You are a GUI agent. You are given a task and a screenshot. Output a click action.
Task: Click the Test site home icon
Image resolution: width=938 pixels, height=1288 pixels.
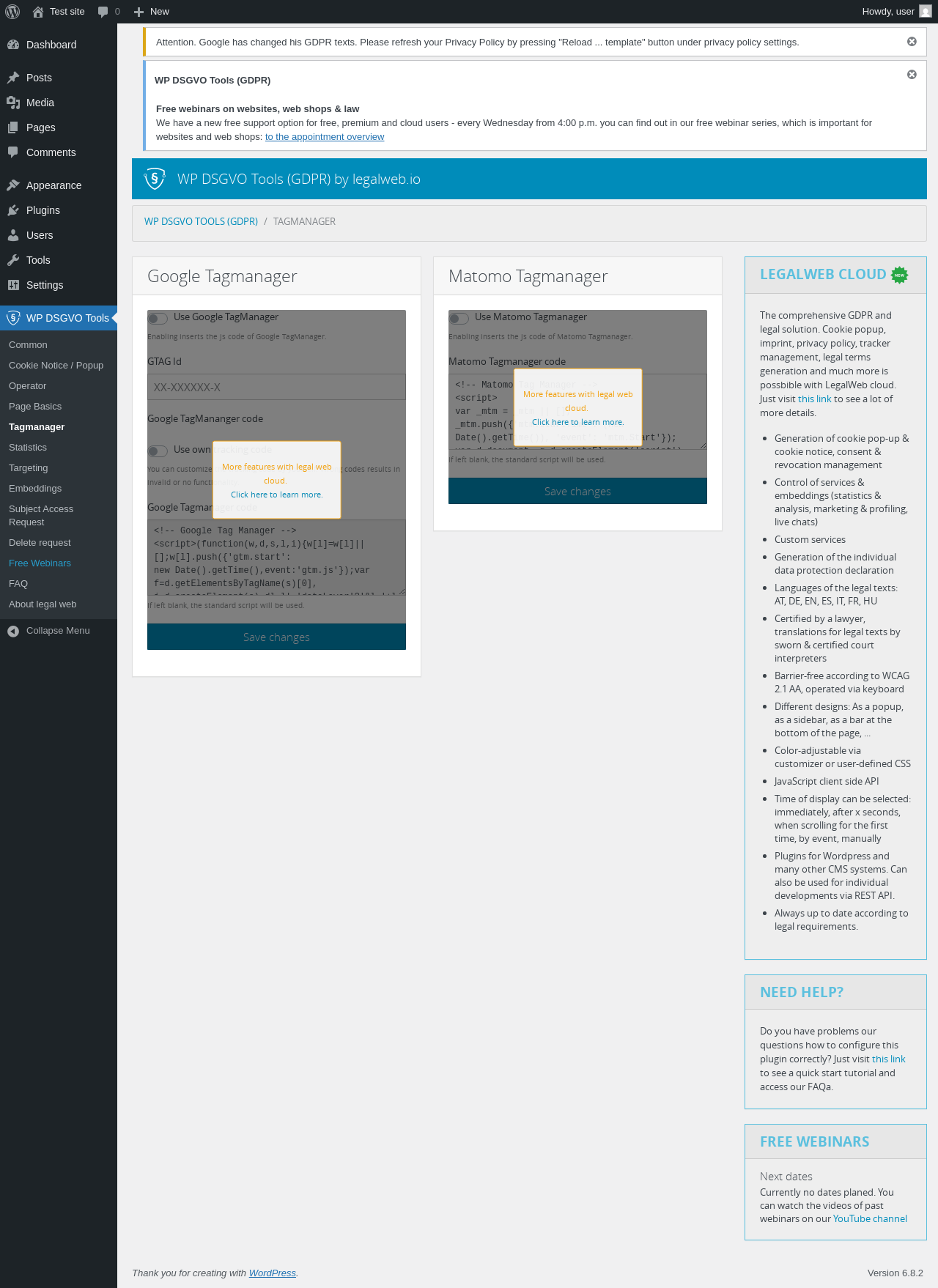[x=38, y=12]
